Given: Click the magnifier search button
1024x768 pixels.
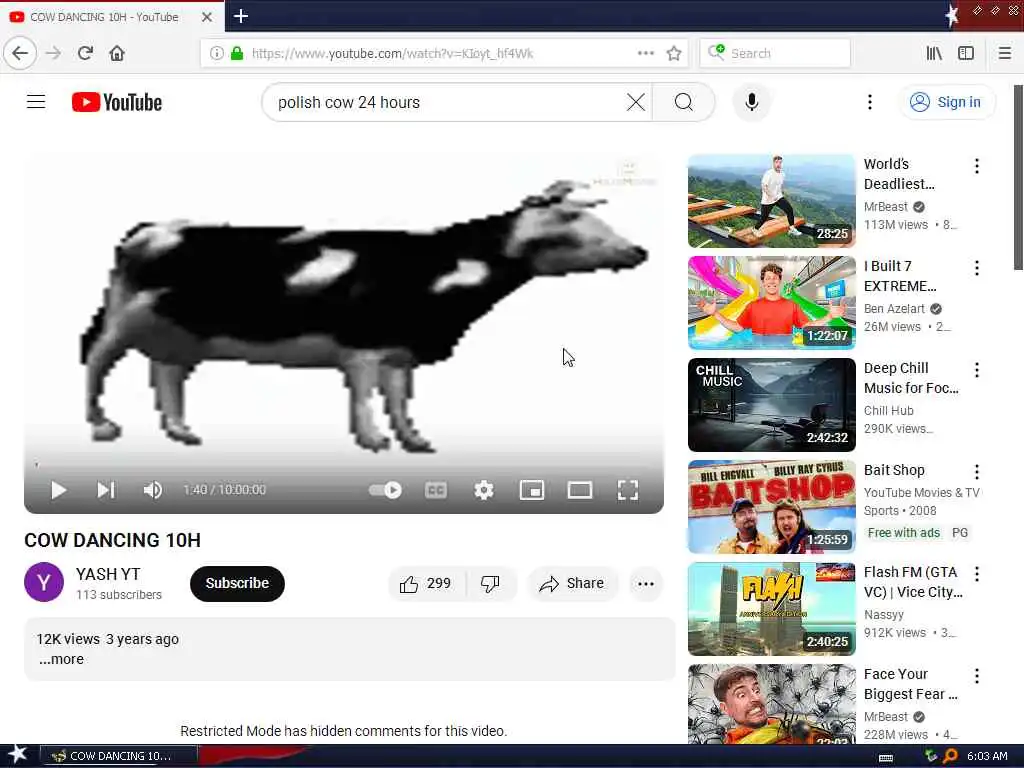Looking at the screenshot, I should point(684,102).
